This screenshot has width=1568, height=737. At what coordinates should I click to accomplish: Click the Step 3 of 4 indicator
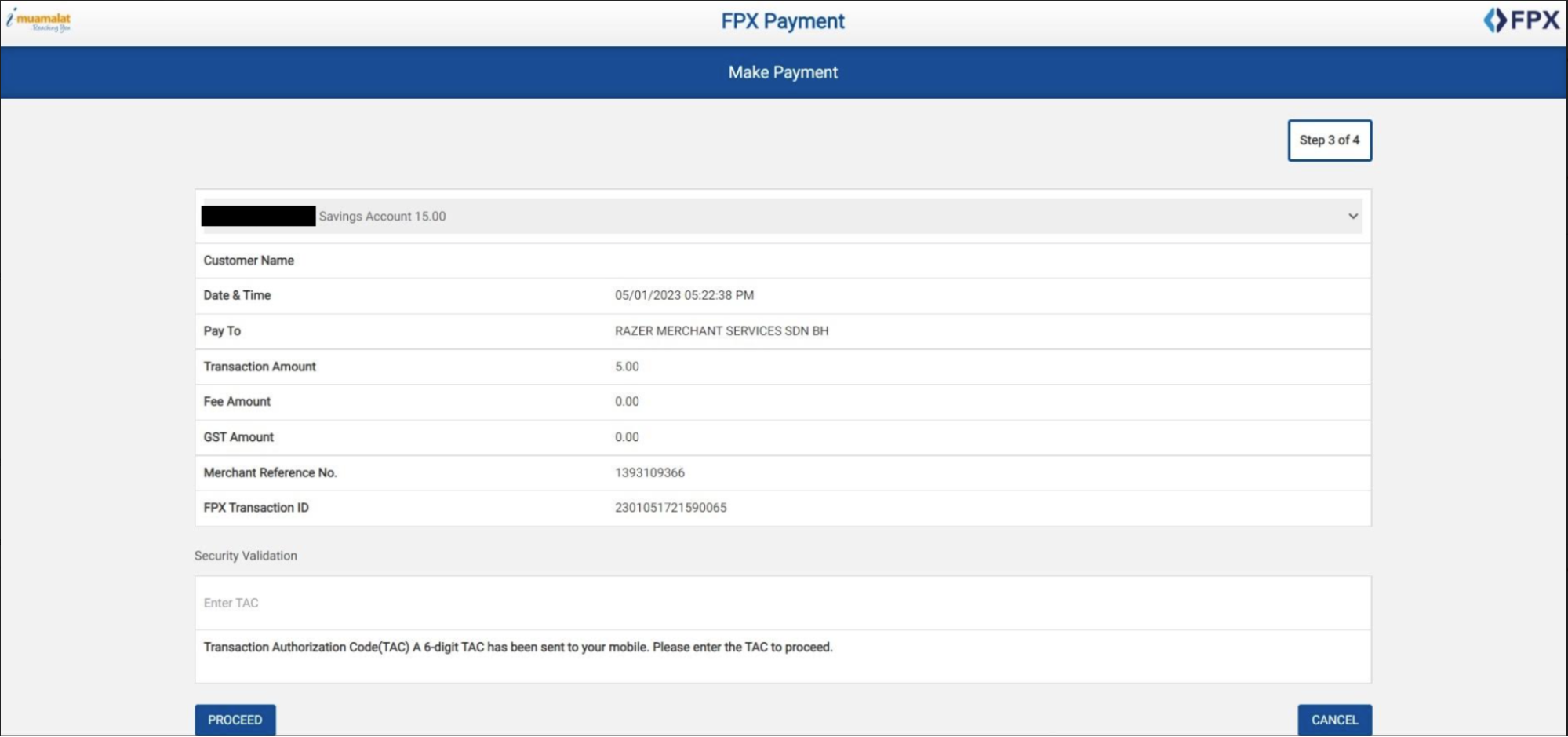click(x=1329, y=140)
